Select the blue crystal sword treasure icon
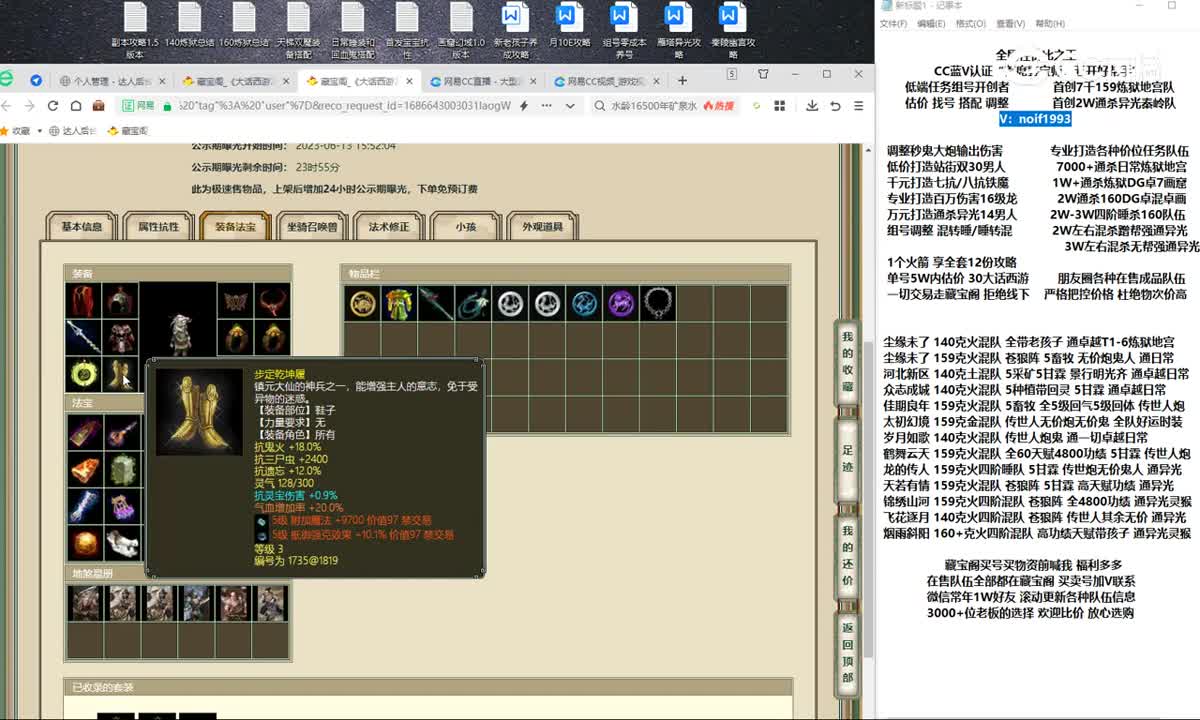 point(85,506)
